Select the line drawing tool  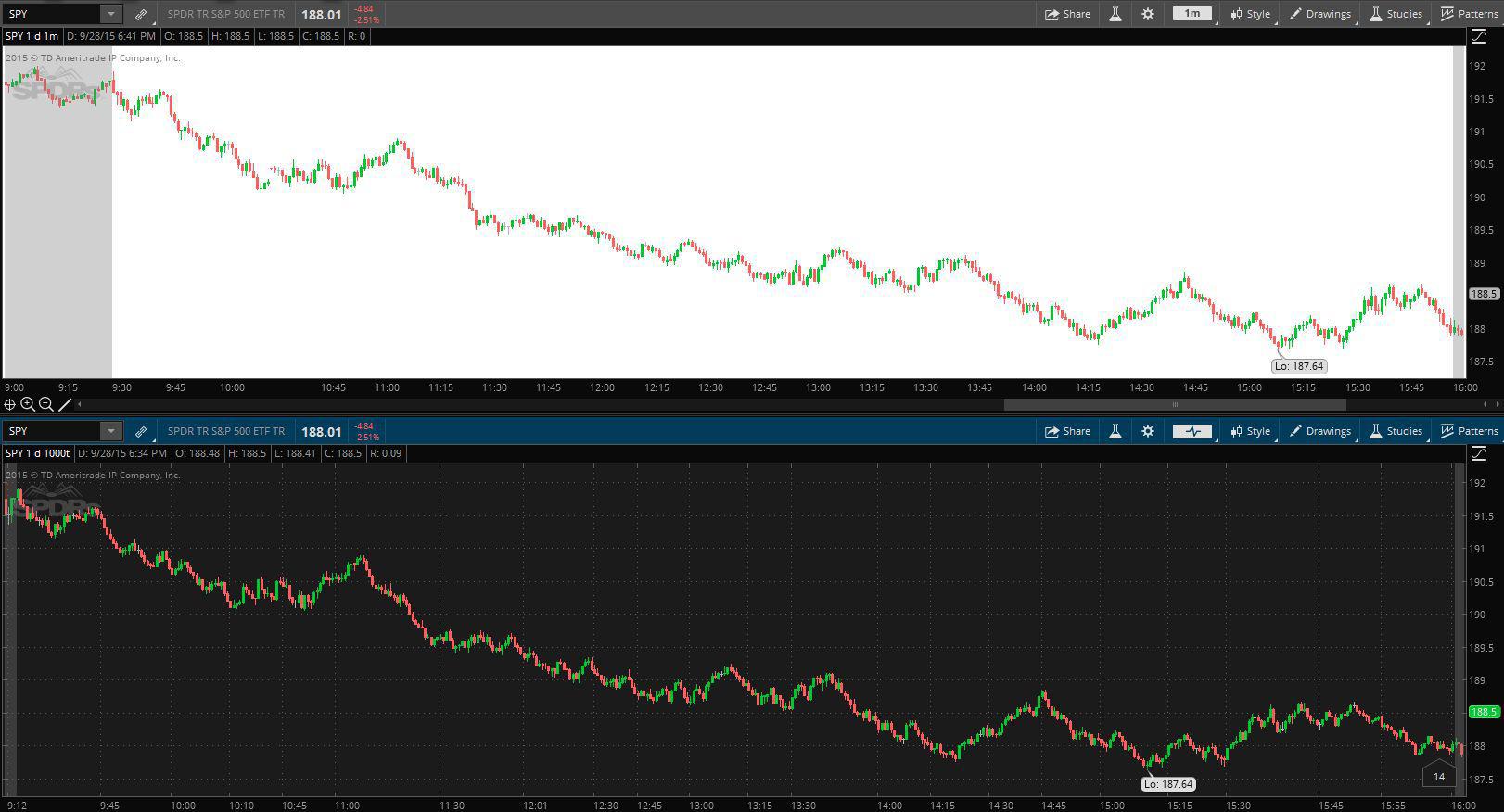point(65,404)
